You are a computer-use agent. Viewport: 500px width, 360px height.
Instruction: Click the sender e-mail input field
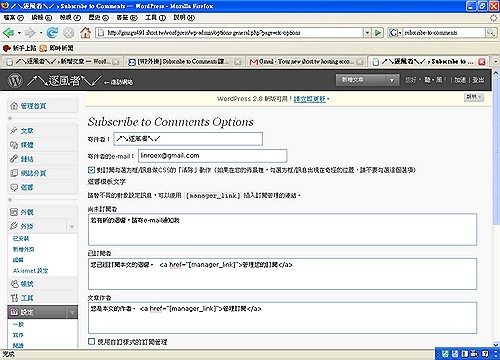click(x=213, y=156)
